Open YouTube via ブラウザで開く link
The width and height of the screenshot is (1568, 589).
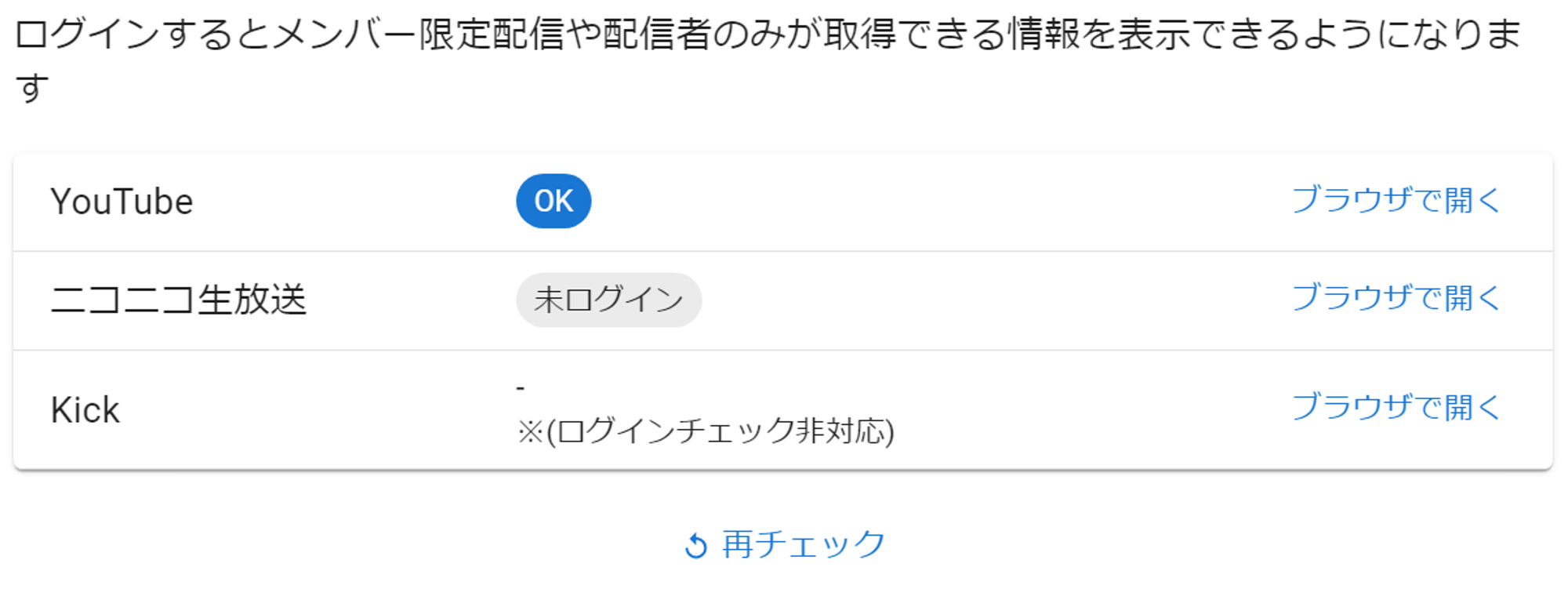1396,201
